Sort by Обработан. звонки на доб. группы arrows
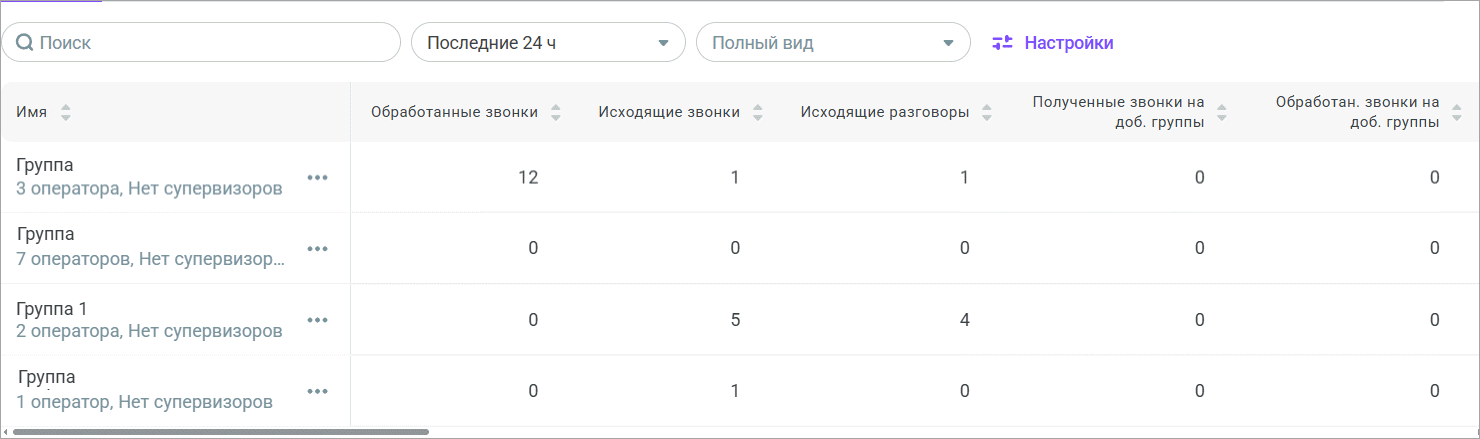The height and width of the screenshot is (439, 1480). click(x=1456, y=113)
